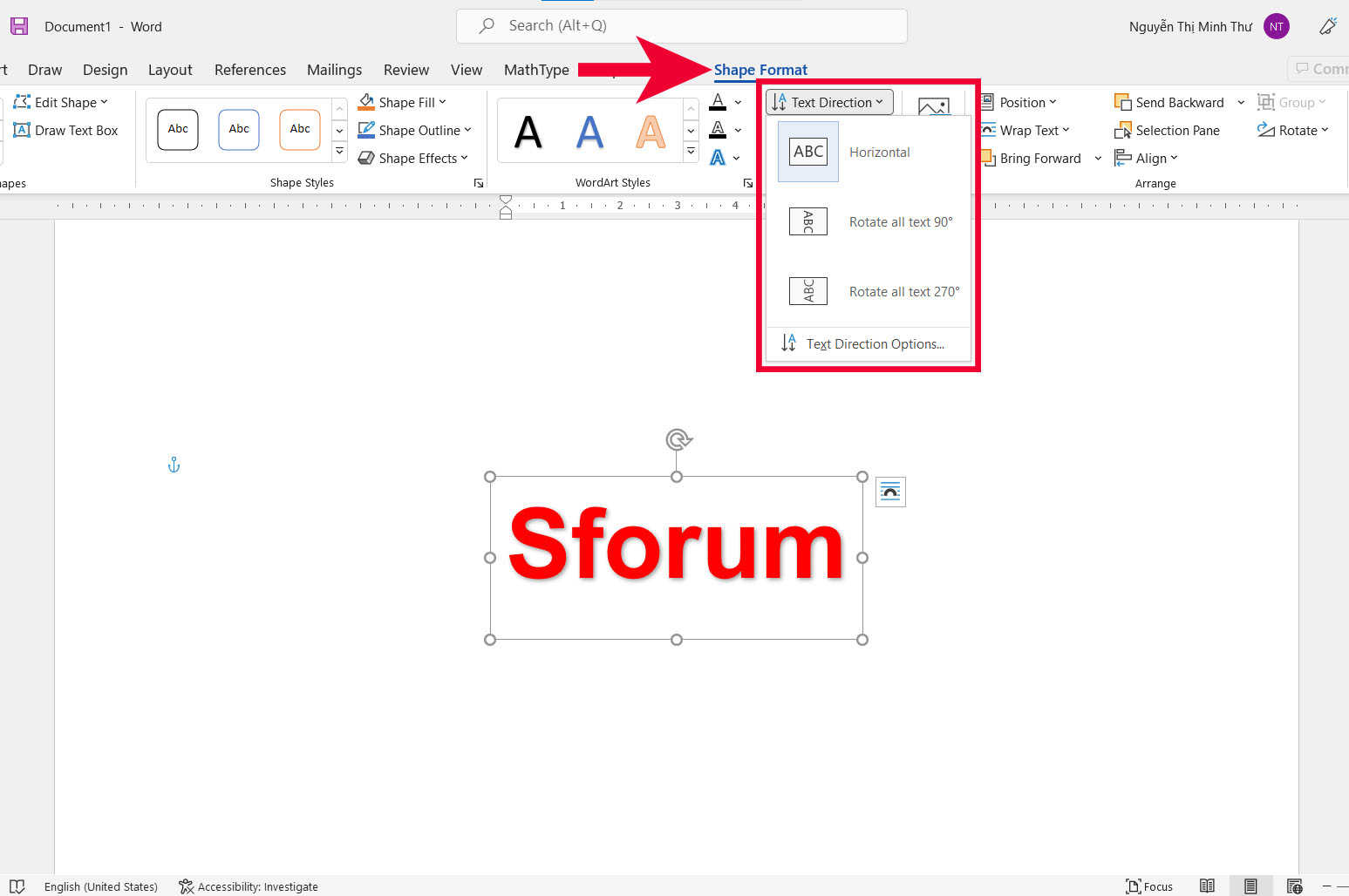Viewport: 1349px width, 896px height.
Task: Choose Rotate all text 90°
Action: 868,221
